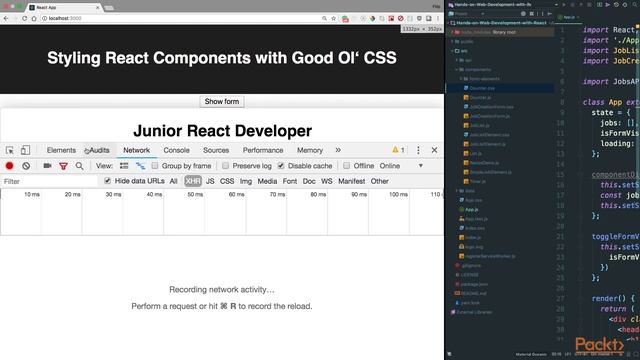
Task: Open the IDE run configuration dropdown
Action: coord(556,5)
